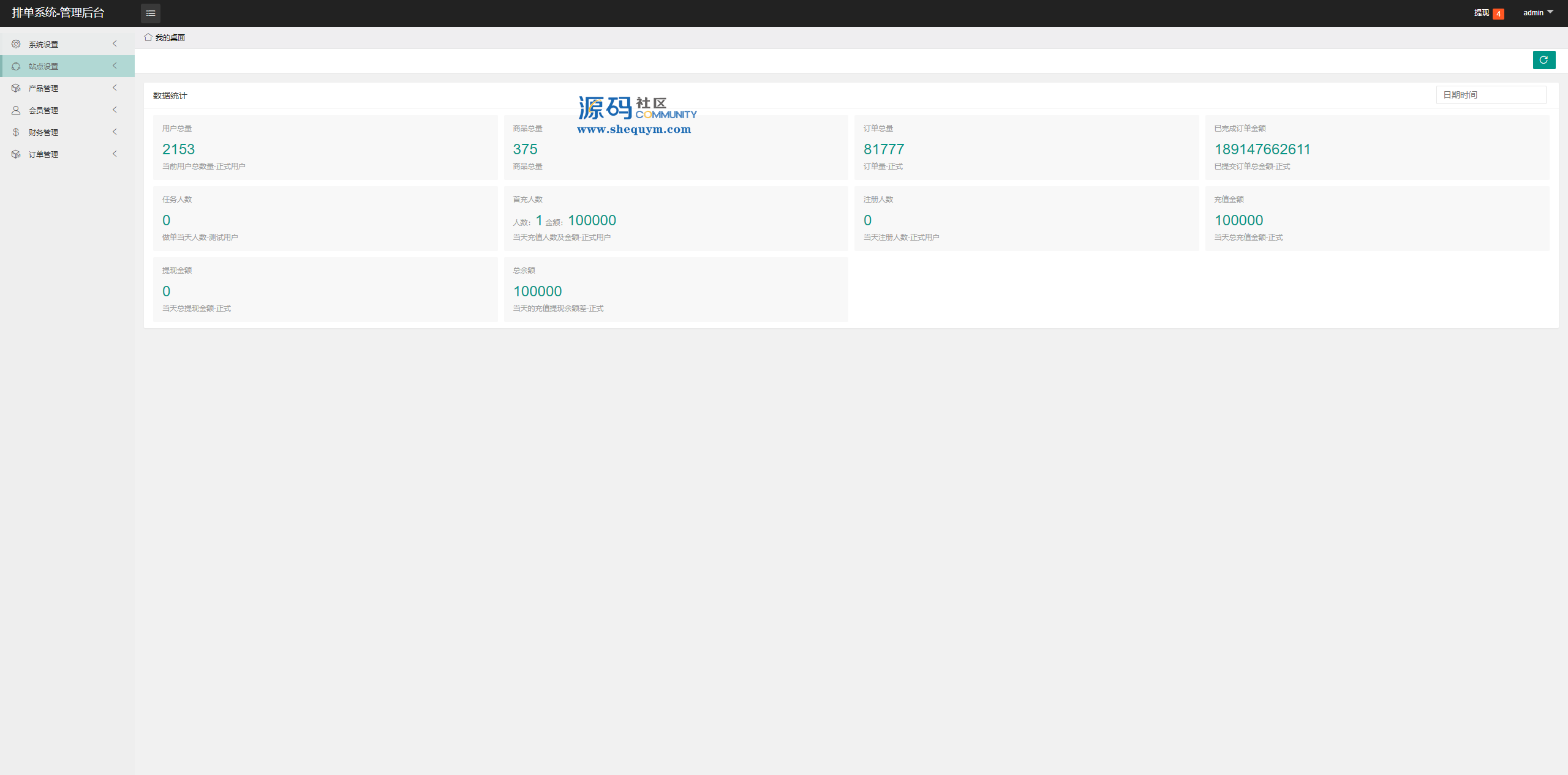This screenshot has width=1568, height=775.
Task: Click the 当天的充值提现余额差-正式 caption
Action: (558, 309)
